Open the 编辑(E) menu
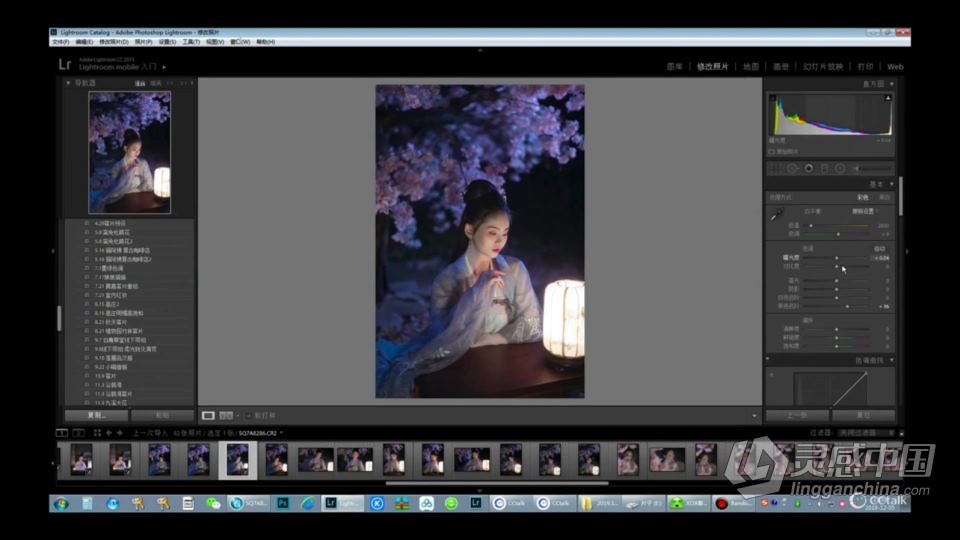960x540 pixels. click(84, 42)
